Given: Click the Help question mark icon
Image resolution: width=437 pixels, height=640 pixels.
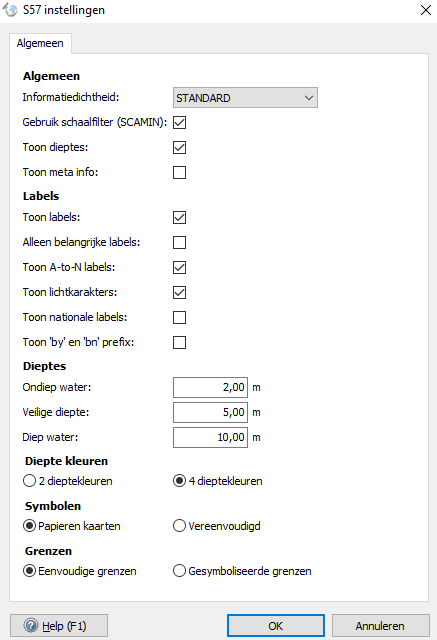Looking at the screenshot, I should point(31,625).
